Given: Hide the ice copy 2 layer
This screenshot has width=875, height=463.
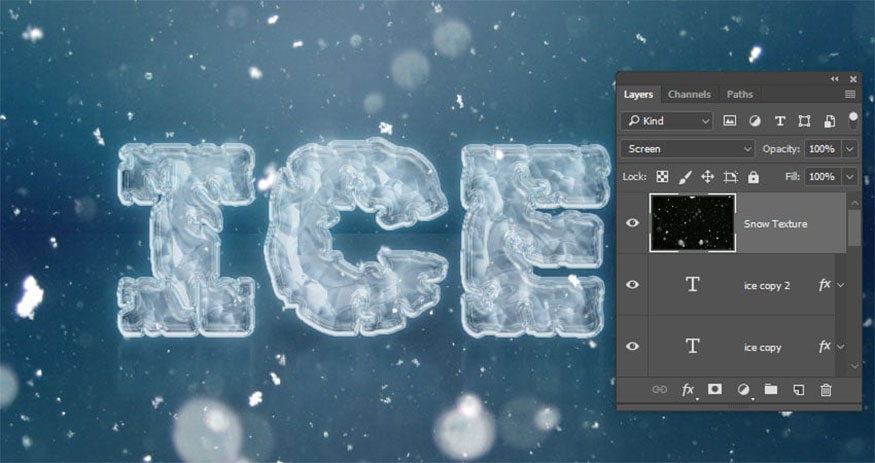Looking at the screenshot, I should 632,284.
